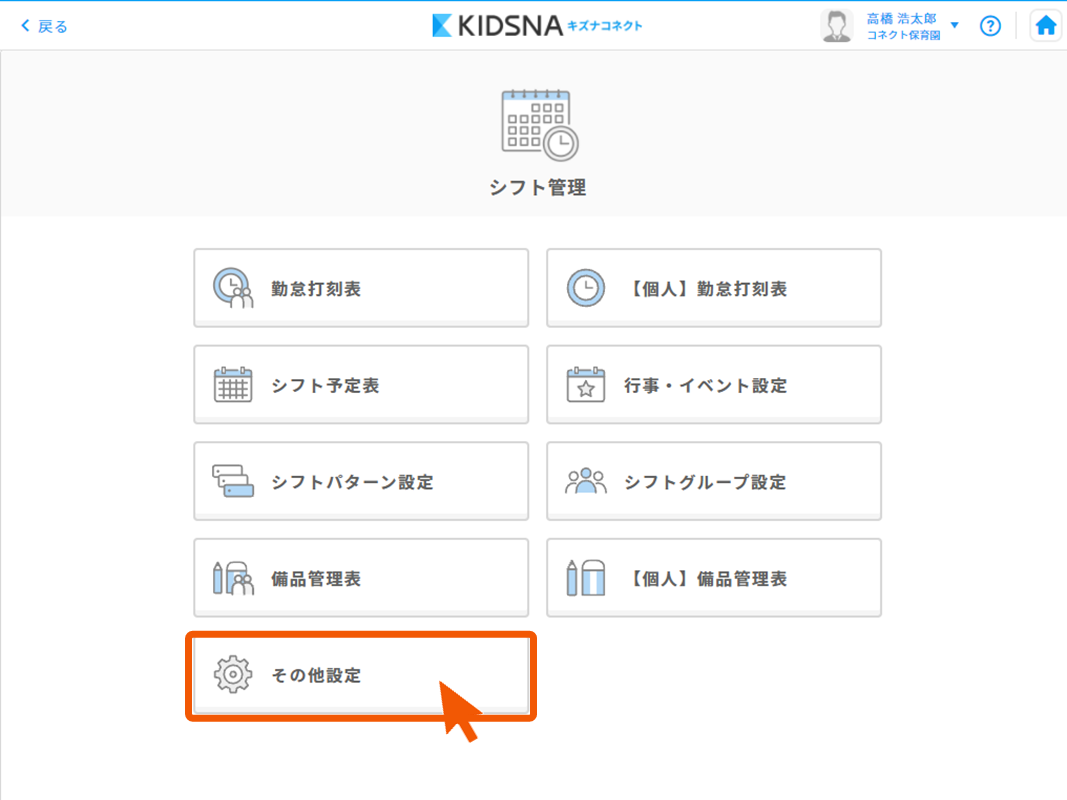This screenshot has height=800, width=1067.
Task: Click the 備品管理表 supplies icon
Action: (233, 579)
